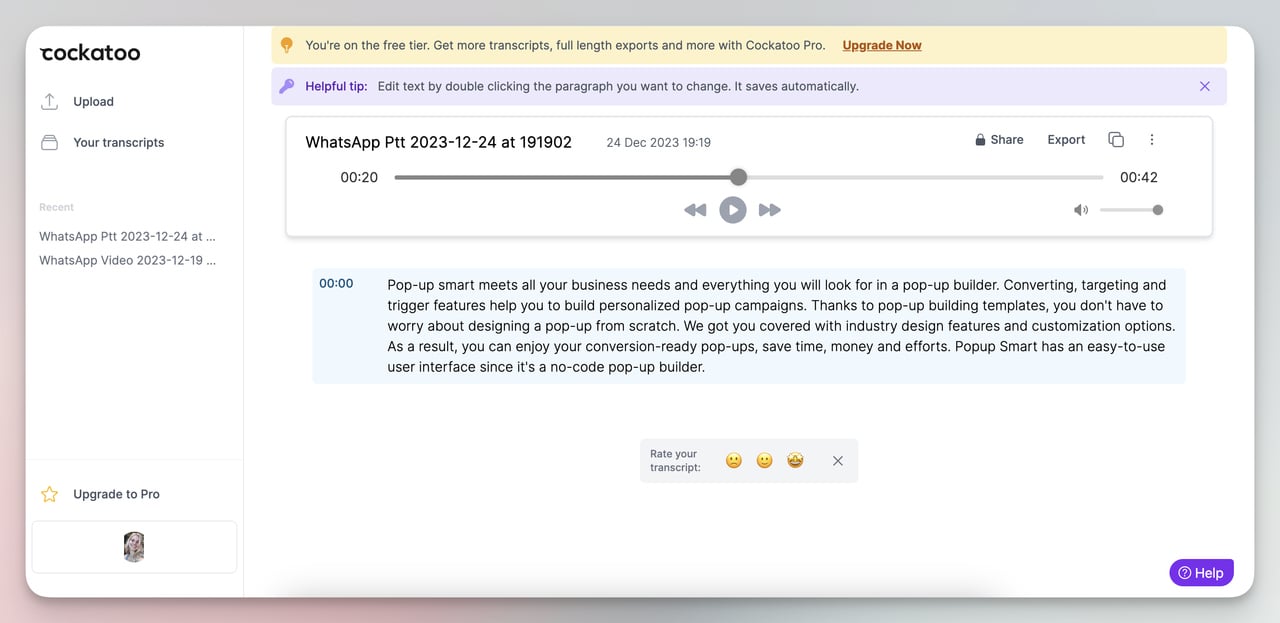Dismiss the helpful tip banner
Image resolution: width=1280 pixels, height=623 pixels.
click(x=1204, y=86)
